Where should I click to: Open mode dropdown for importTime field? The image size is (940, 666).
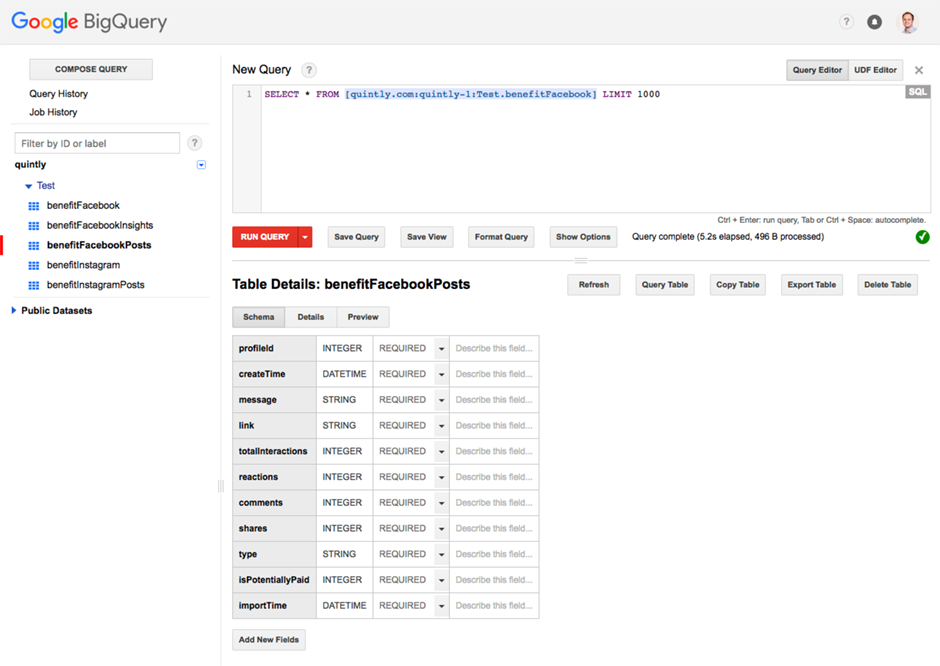pyautogui.click(x=441, y=606)
